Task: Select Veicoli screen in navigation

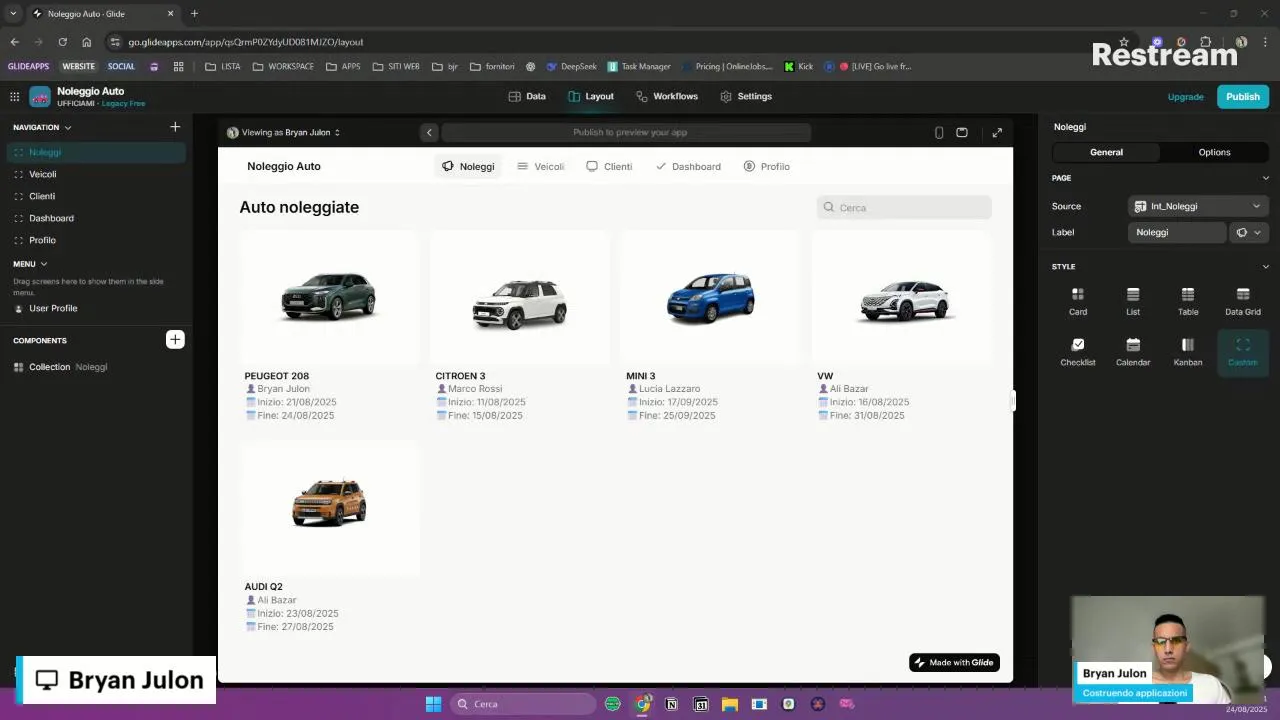Action: point(96,174)
